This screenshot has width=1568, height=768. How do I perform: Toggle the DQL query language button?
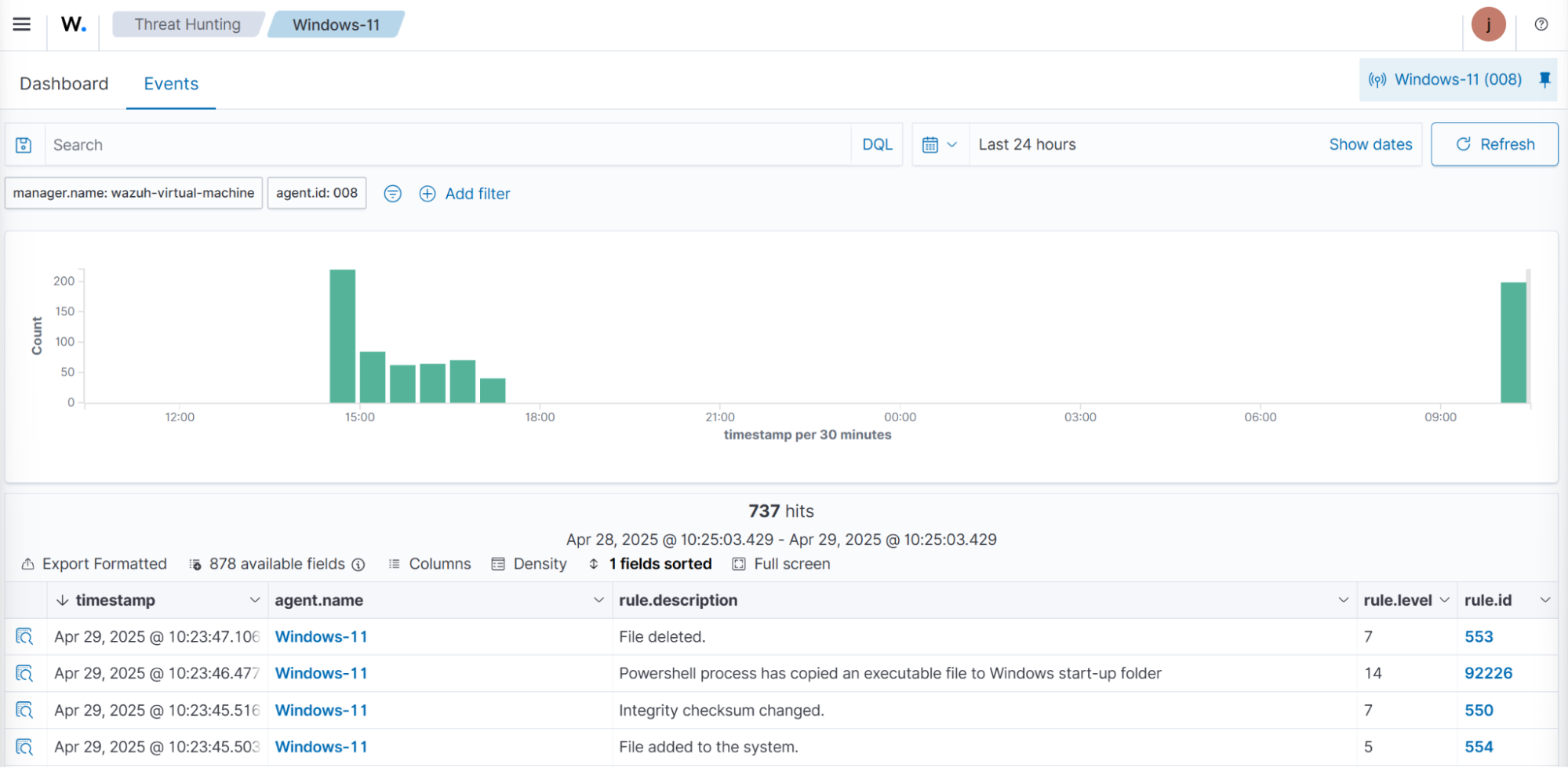coord(877,144)
